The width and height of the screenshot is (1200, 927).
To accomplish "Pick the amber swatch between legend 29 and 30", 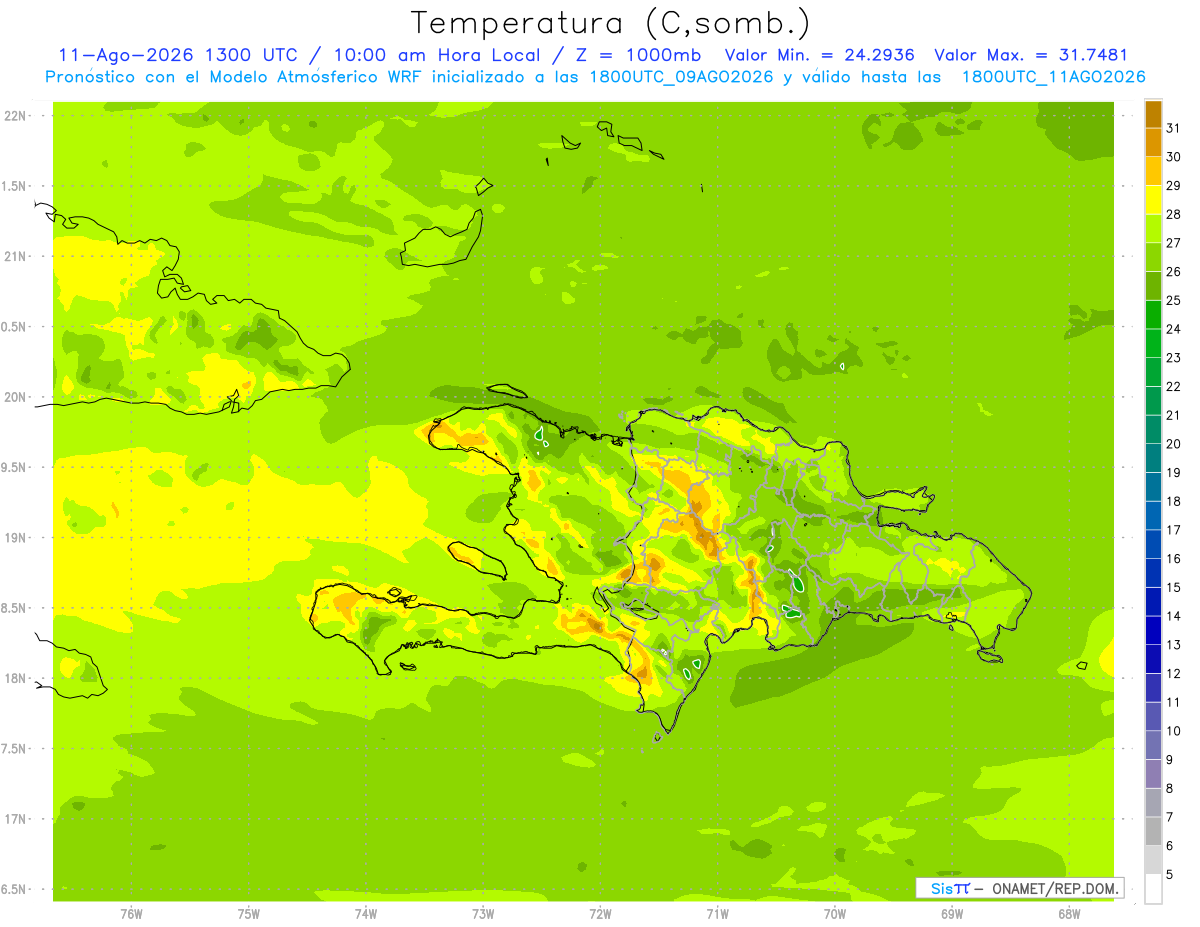I will click(1153, 171).
